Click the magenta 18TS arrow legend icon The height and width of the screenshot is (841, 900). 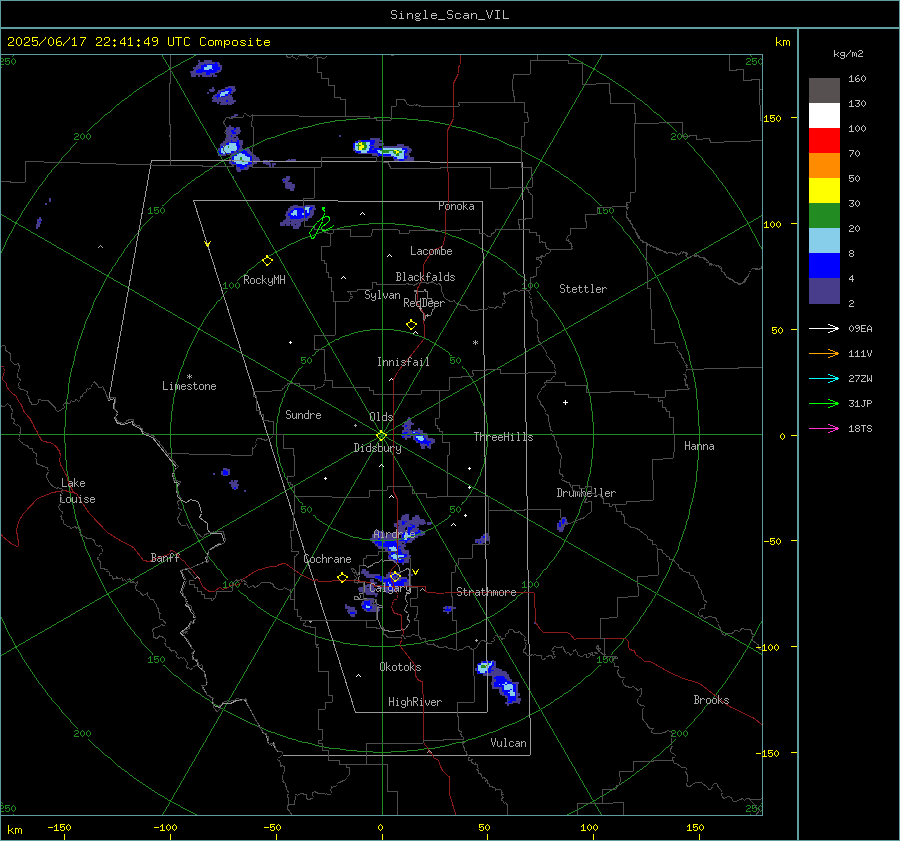(x=824, y=428)
